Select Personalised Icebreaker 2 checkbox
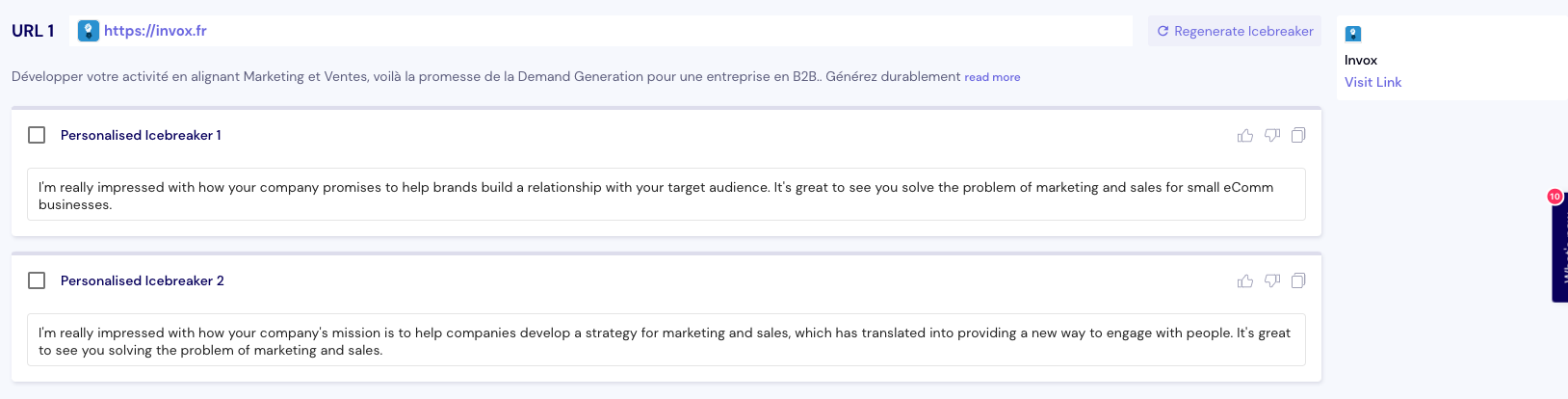Viewport: 1568px width, 399px height. click(x=37, y=280)
